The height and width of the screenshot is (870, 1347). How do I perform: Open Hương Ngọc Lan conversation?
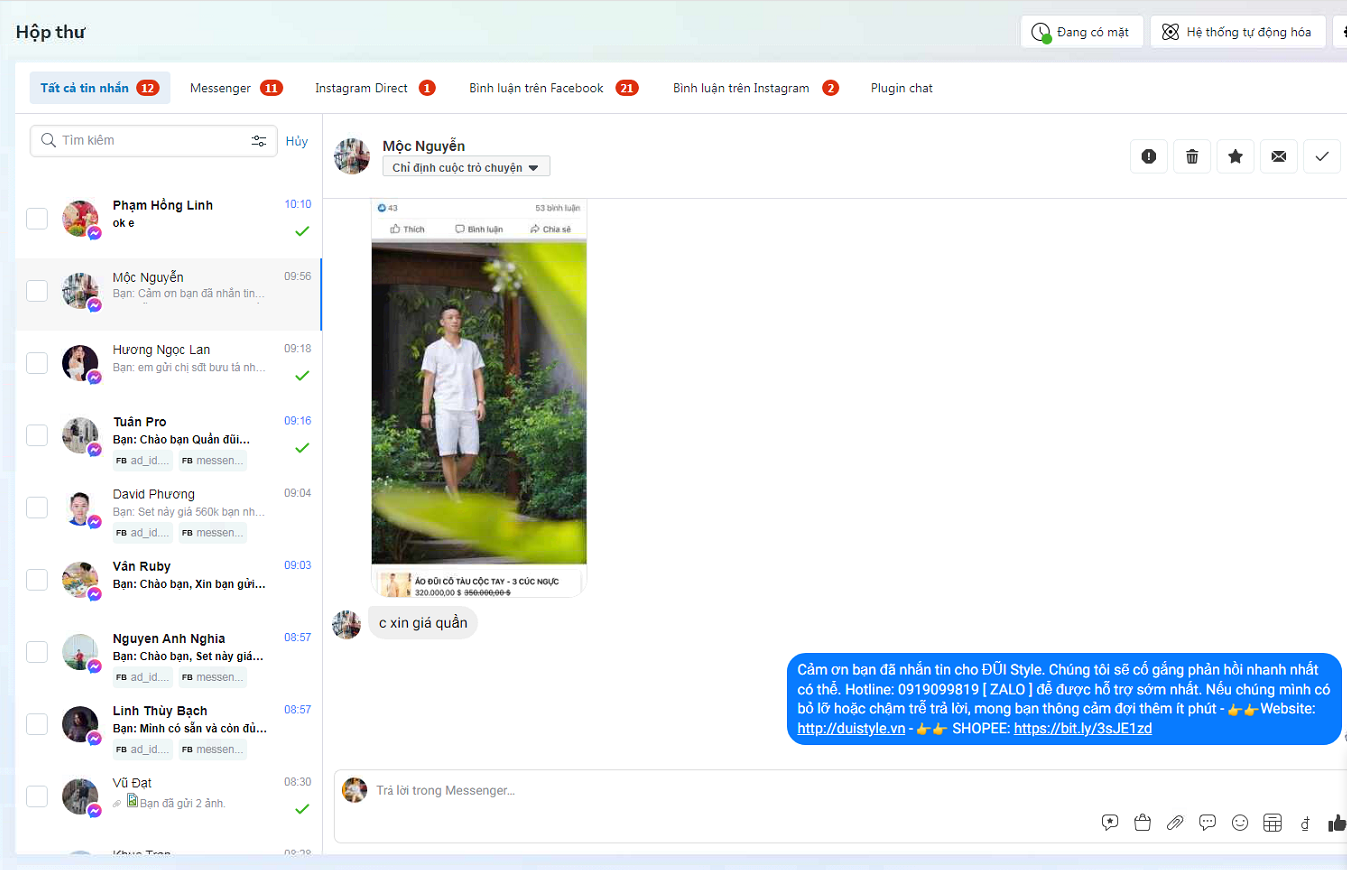coord(168,366)
